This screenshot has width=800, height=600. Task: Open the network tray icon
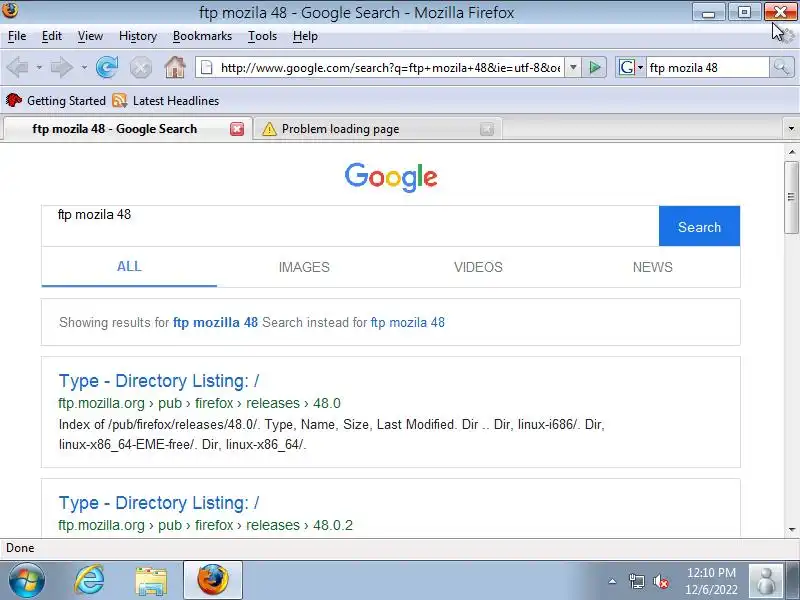pos(636,581)
